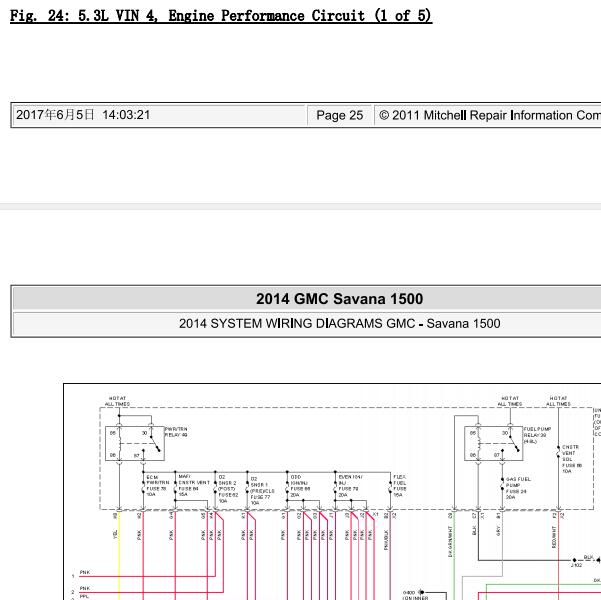Click the 'GRY' wire label

[x=498, y=531]
